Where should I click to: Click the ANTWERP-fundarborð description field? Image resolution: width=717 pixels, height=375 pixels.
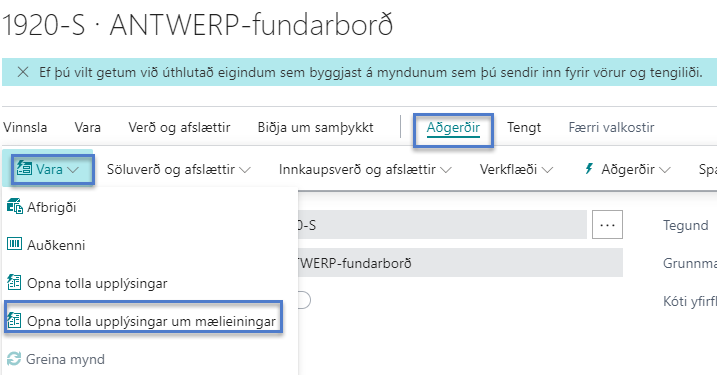point(460,263)
